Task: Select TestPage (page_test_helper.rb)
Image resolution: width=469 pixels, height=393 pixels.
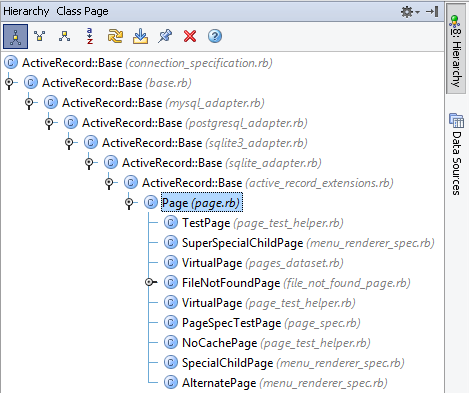Action: (254, 223)
